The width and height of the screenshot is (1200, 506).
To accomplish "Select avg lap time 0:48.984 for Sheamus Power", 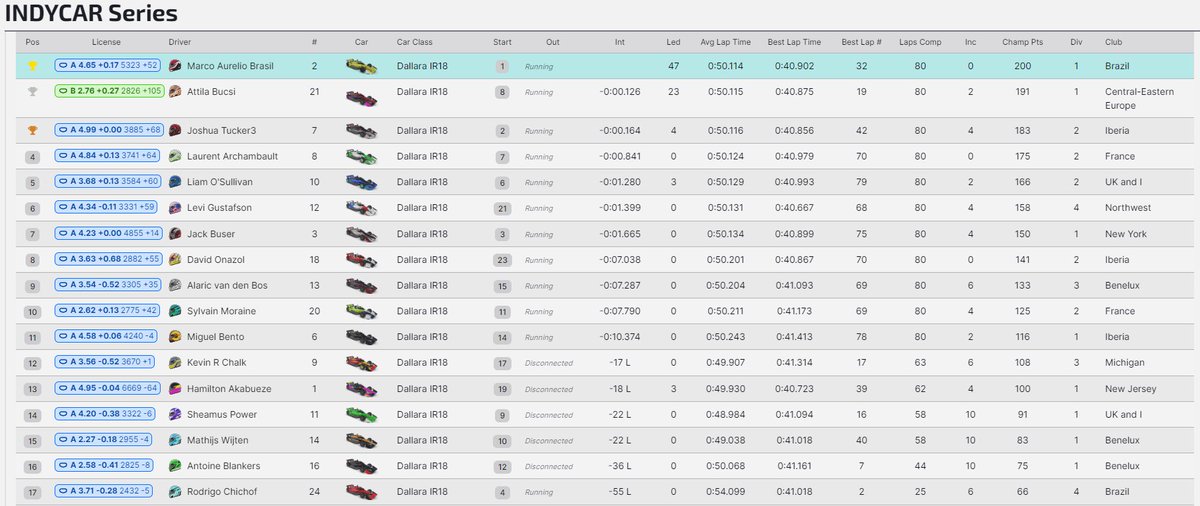I will (726, 414).
